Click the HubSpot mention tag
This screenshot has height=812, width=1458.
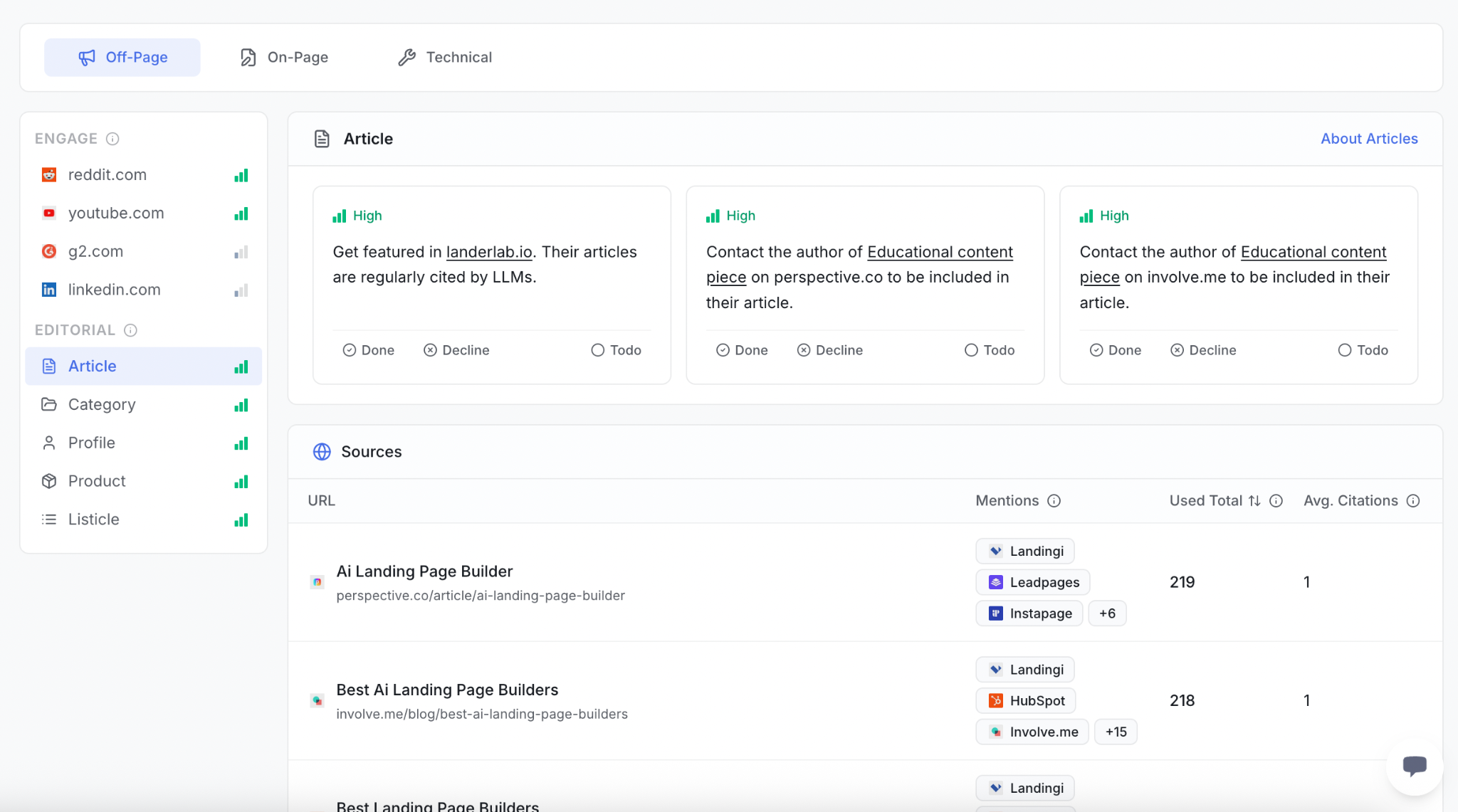pyautogui.click(x=1026, y=700)
